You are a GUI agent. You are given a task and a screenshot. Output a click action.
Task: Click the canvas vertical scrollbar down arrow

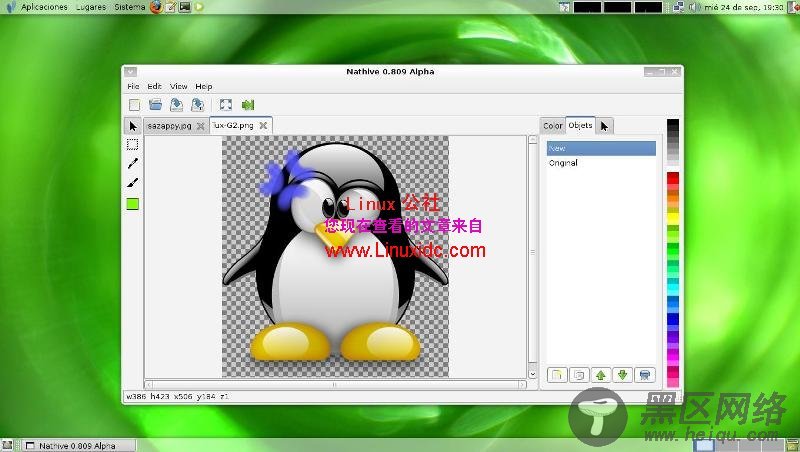(533, 374)
